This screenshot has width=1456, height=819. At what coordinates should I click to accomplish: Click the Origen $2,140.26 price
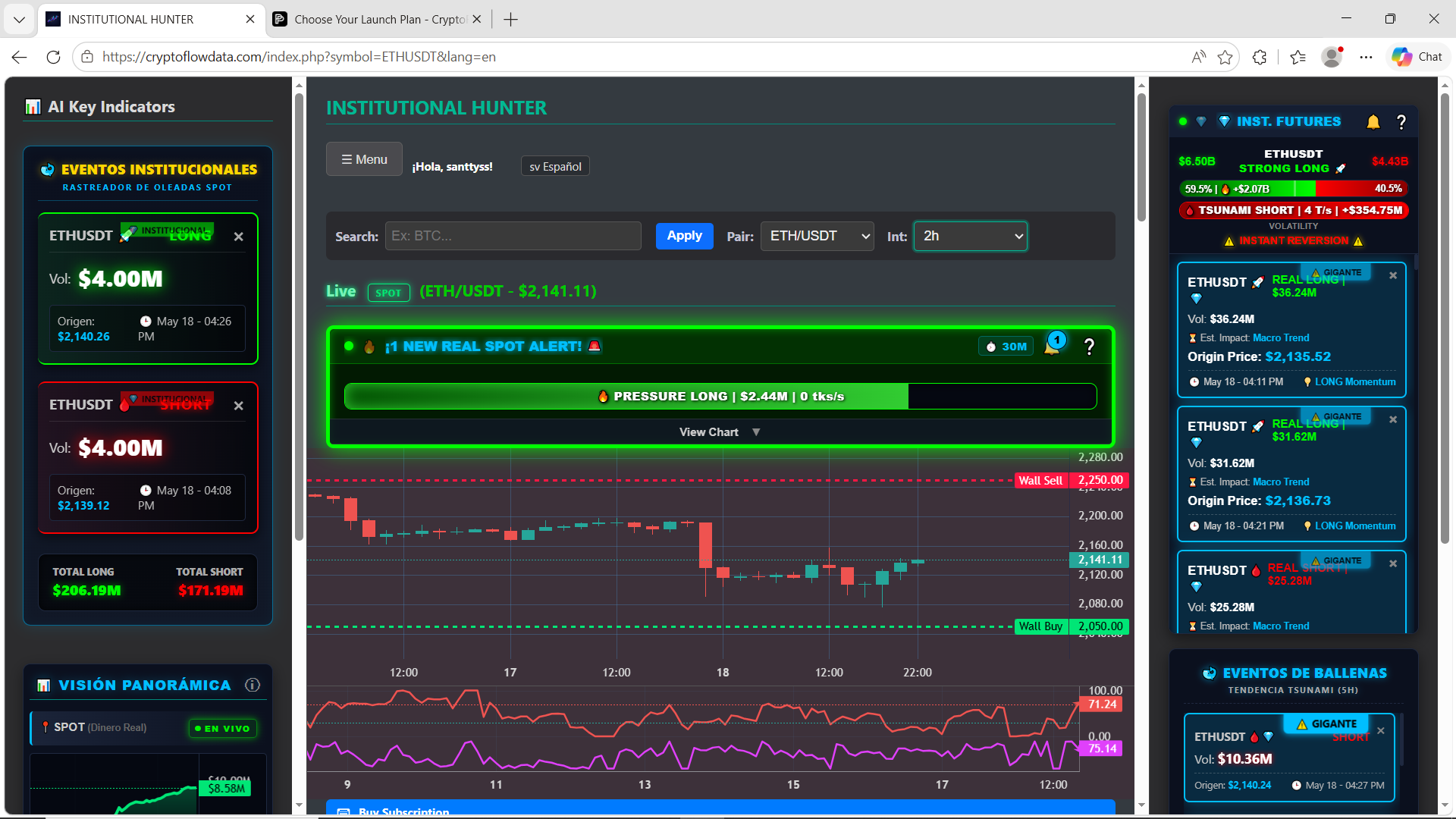pos(83,337)
